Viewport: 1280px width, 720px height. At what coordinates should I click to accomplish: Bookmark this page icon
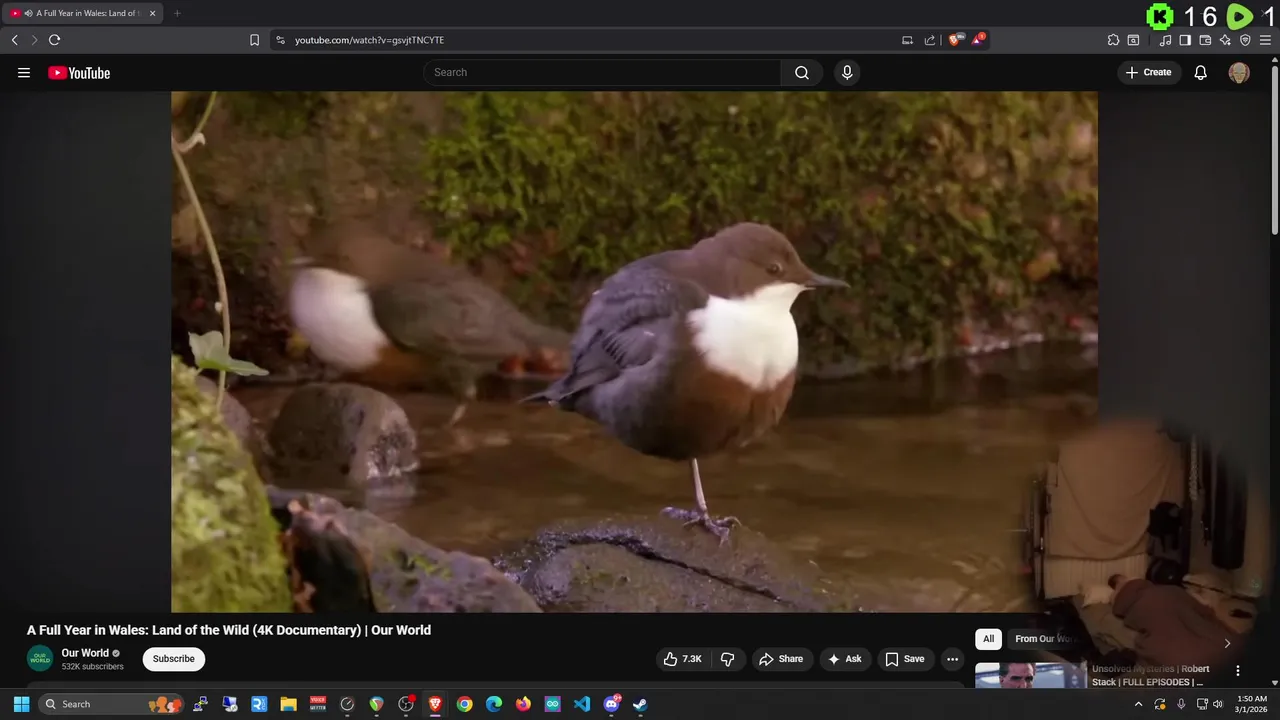(254, 40)
